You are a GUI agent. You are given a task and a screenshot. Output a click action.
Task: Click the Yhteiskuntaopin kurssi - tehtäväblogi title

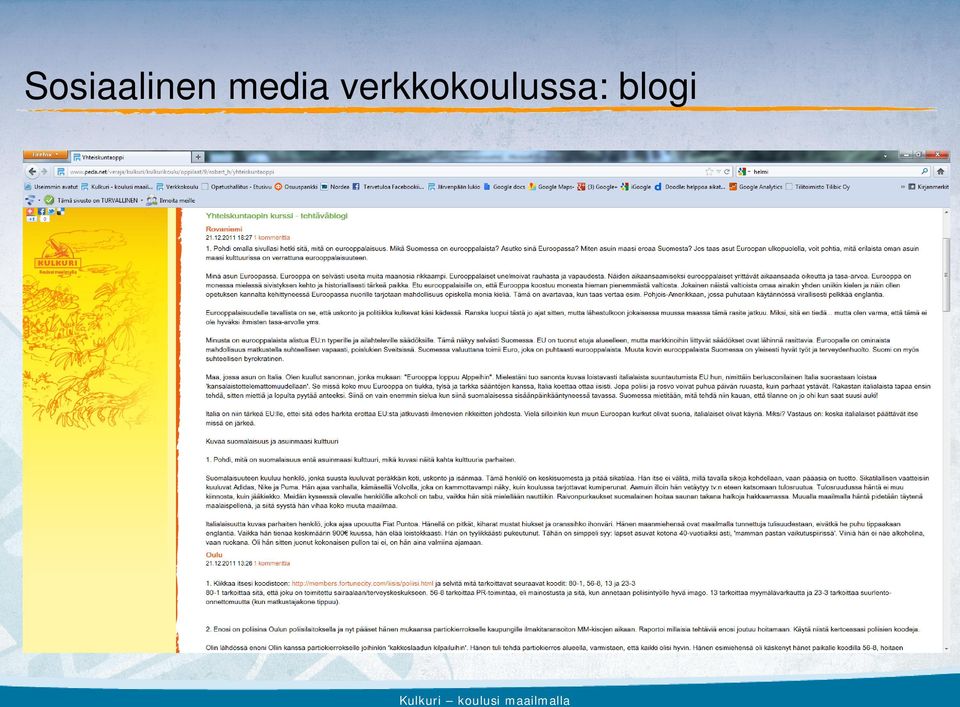tap(277, 215)
